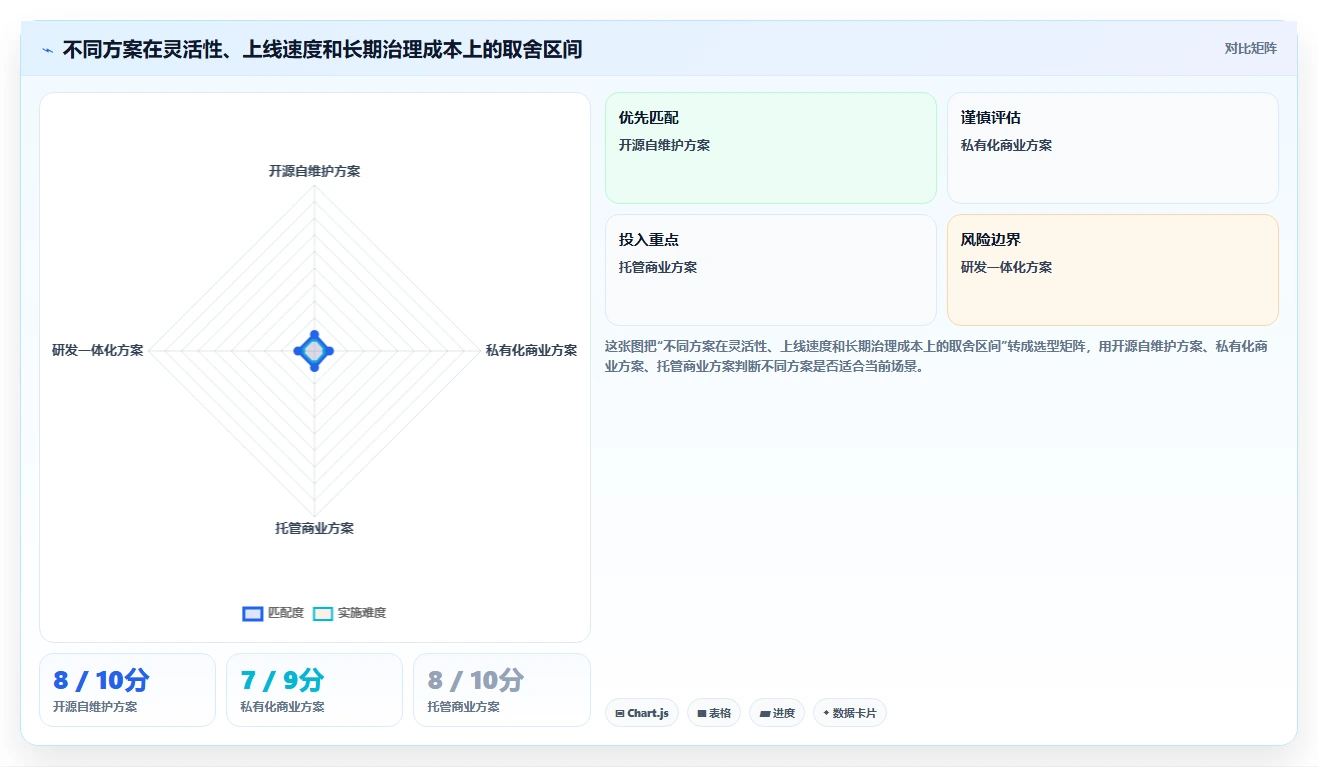Screen dimensions: 1318x767
Task: Click the progress icon in 进度 chip
Action: click(x=765, y=713)
